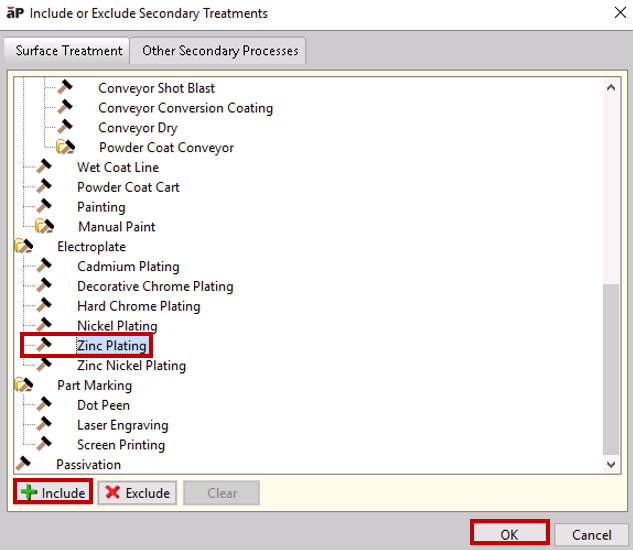Select Dot Peen under Part Marking
This screenshot has width=633, height=550.
point(103,405)
